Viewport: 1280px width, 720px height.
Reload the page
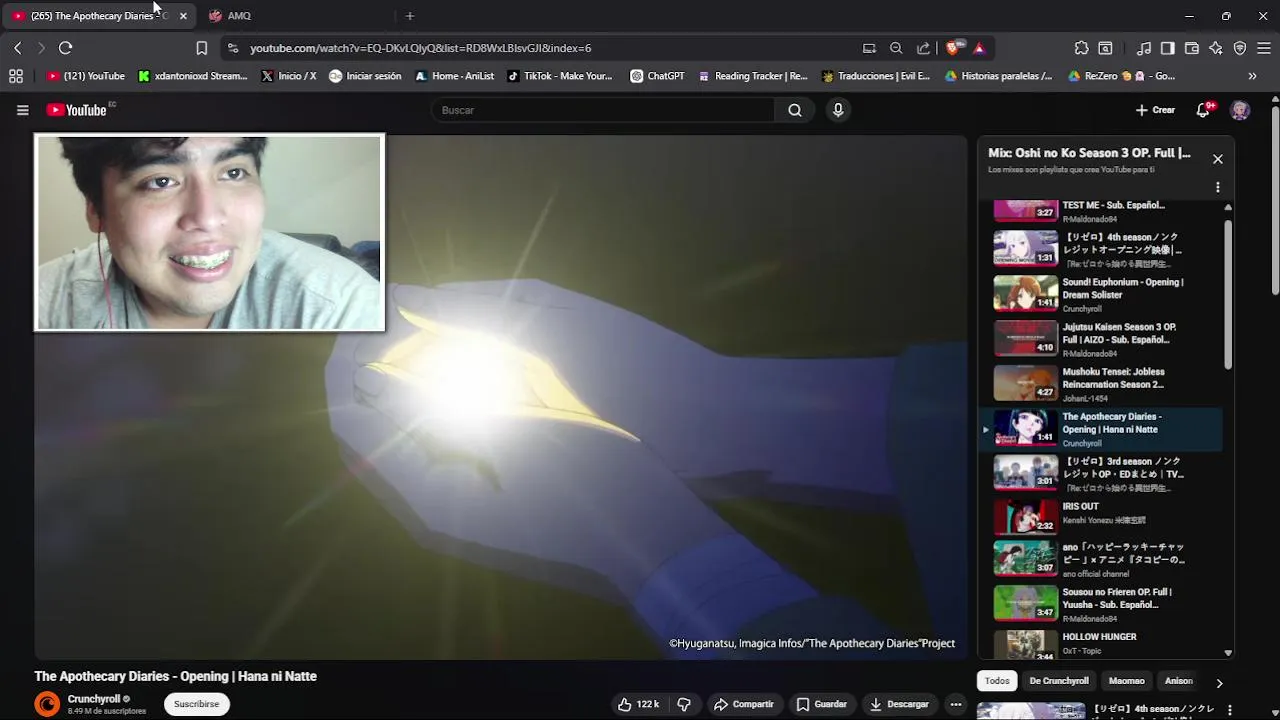coord(66,48)
